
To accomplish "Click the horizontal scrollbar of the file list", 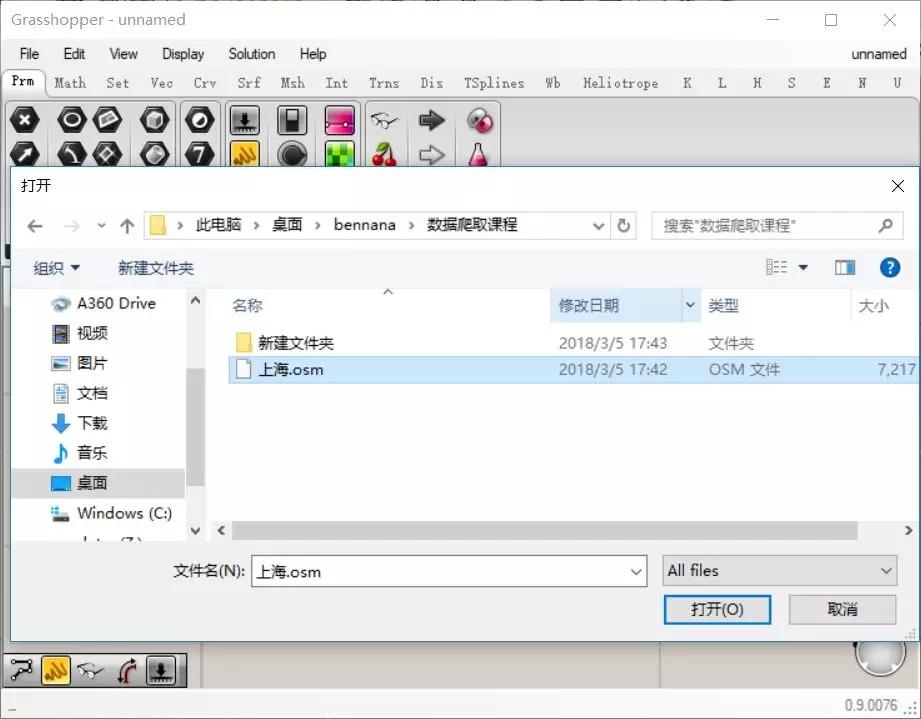I will click(x=544, y=530).
